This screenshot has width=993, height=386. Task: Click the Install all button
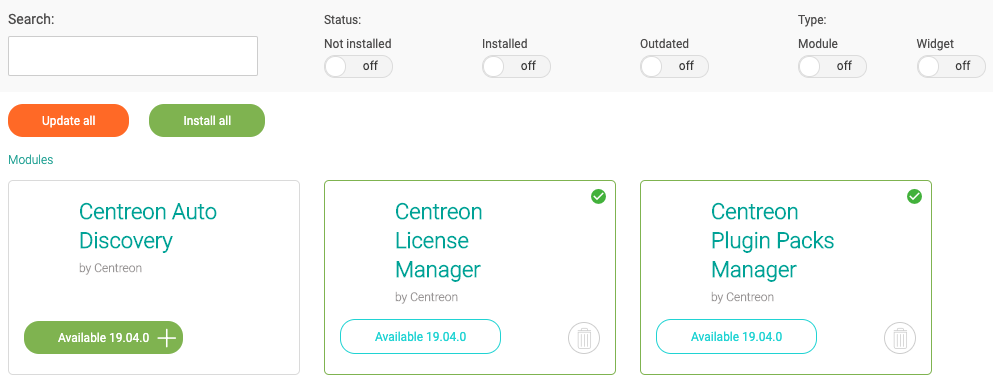(206, 121)
